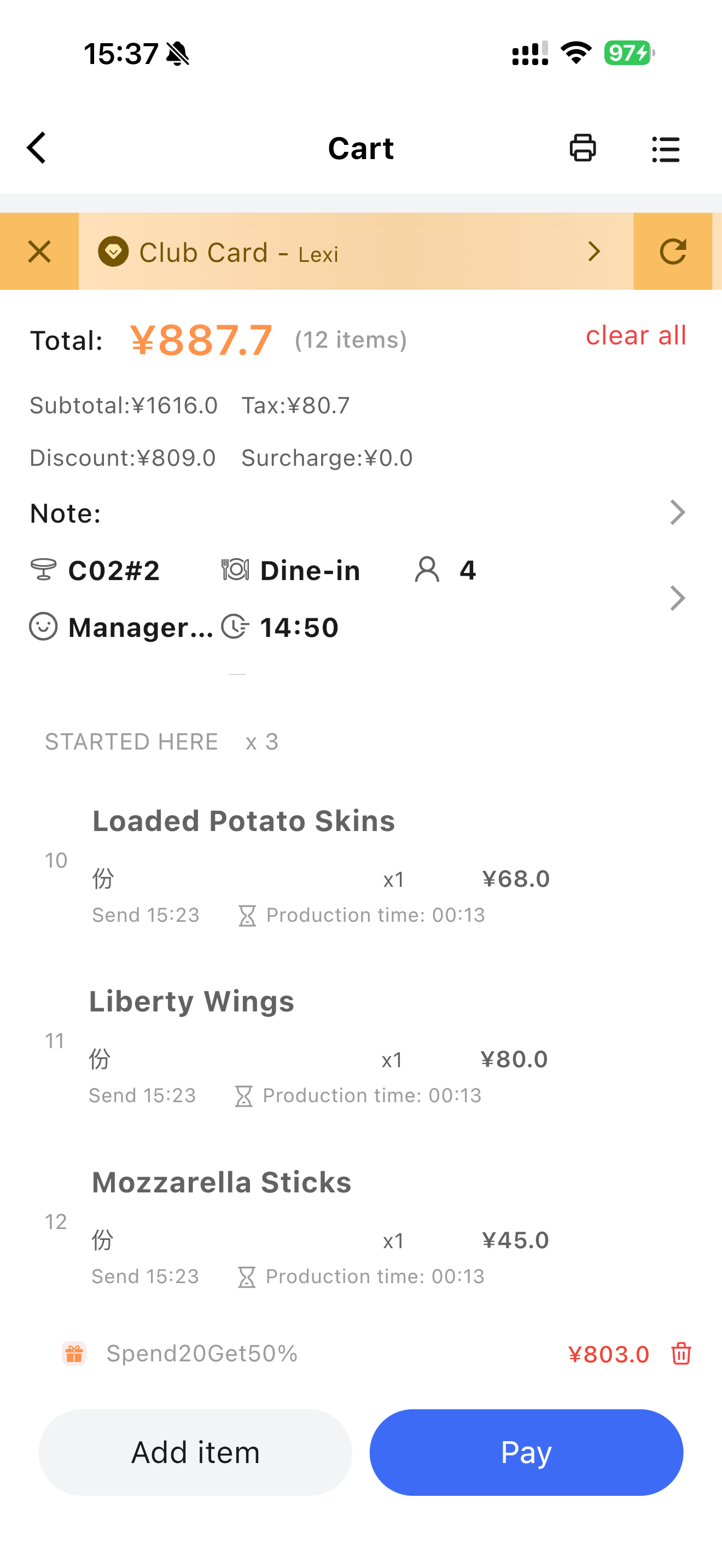The image size is (722, 1568).
Task: Tap the Spend20Get50% gift icon
Action: coord(74,1353)
